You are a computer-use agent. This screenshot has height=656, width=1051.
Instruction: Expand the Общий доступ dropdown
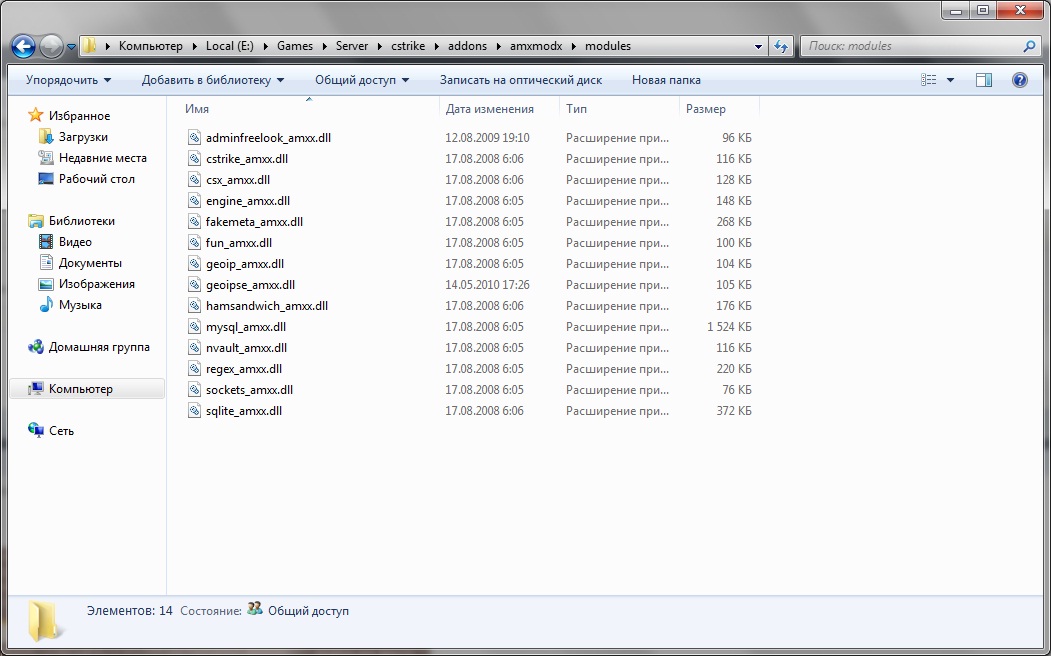pos(362,80)
